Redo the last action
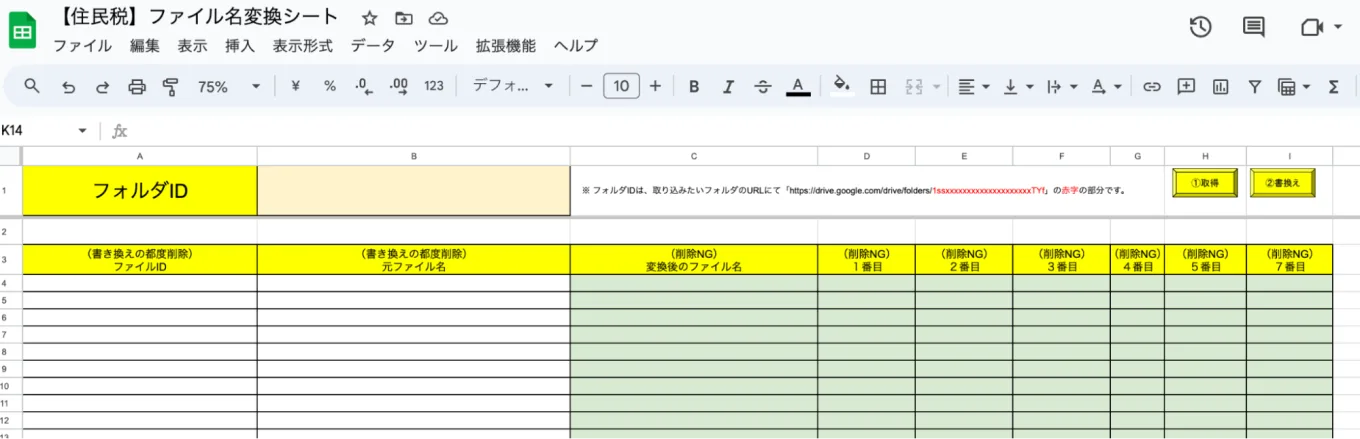The height and width of the screenshot is (439, 1360). (x=102, y=87)
